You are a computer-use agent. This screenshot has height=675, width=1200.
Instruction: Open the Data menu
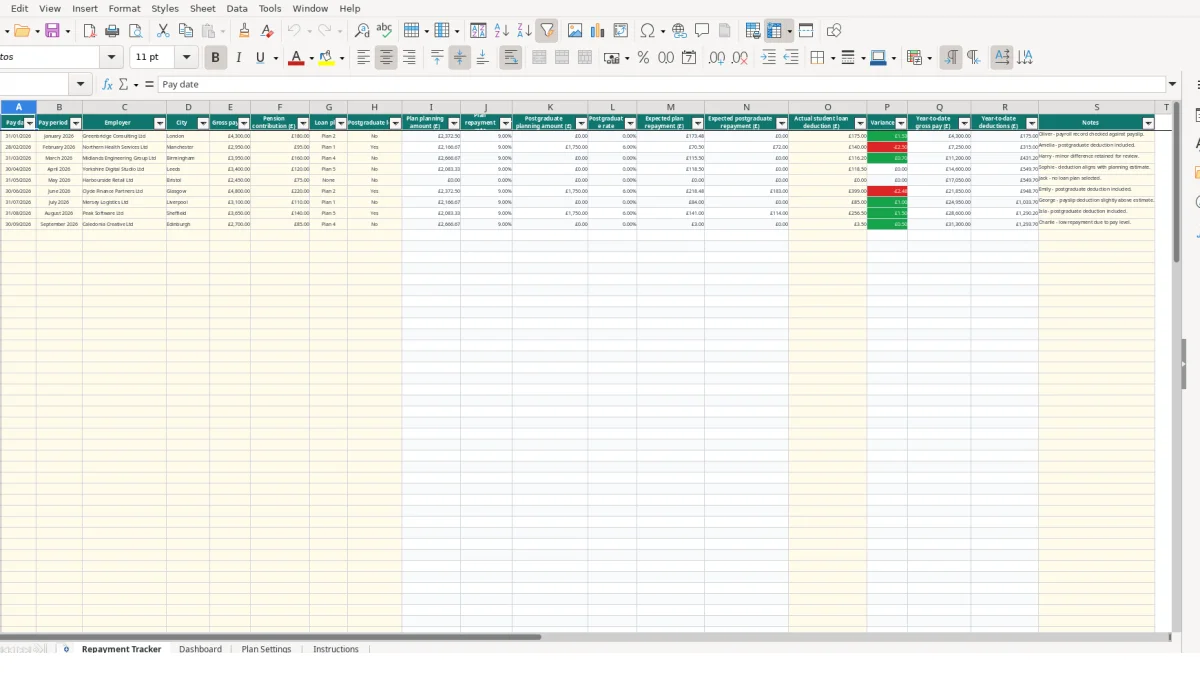[x=237, y=8]
